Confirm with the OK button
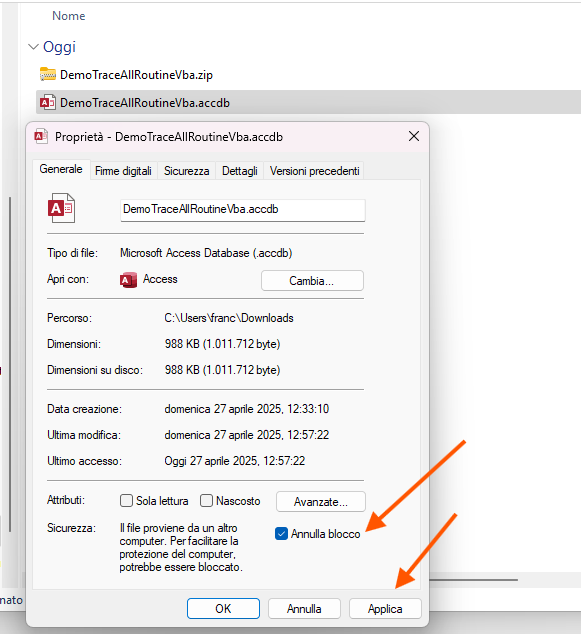 pyautogui.click(x=223, y=609)
